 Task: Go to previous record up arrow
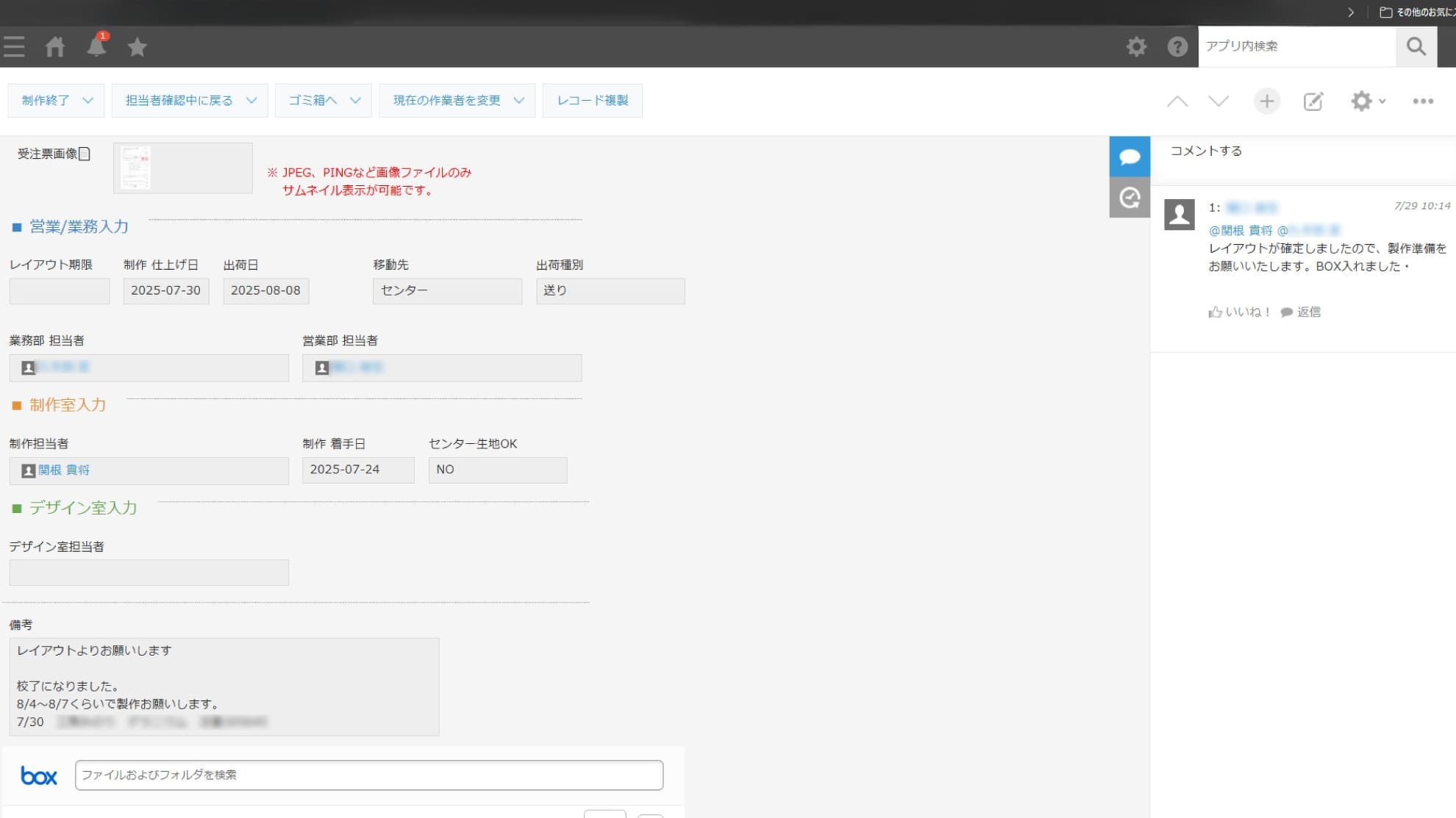click(1177, 101)
